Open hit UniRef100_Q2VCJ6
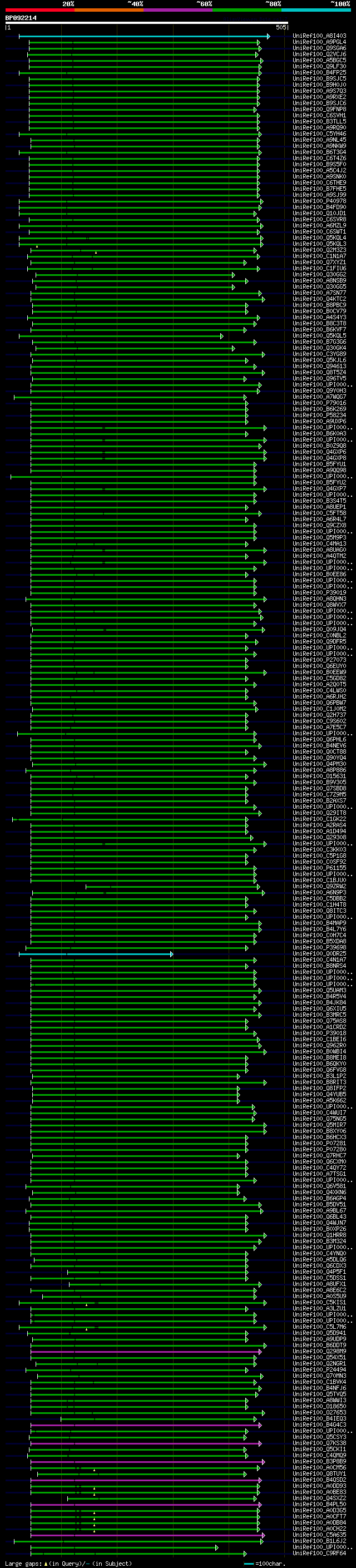This screenshot has height=1568, width=356. click(319, 54)
